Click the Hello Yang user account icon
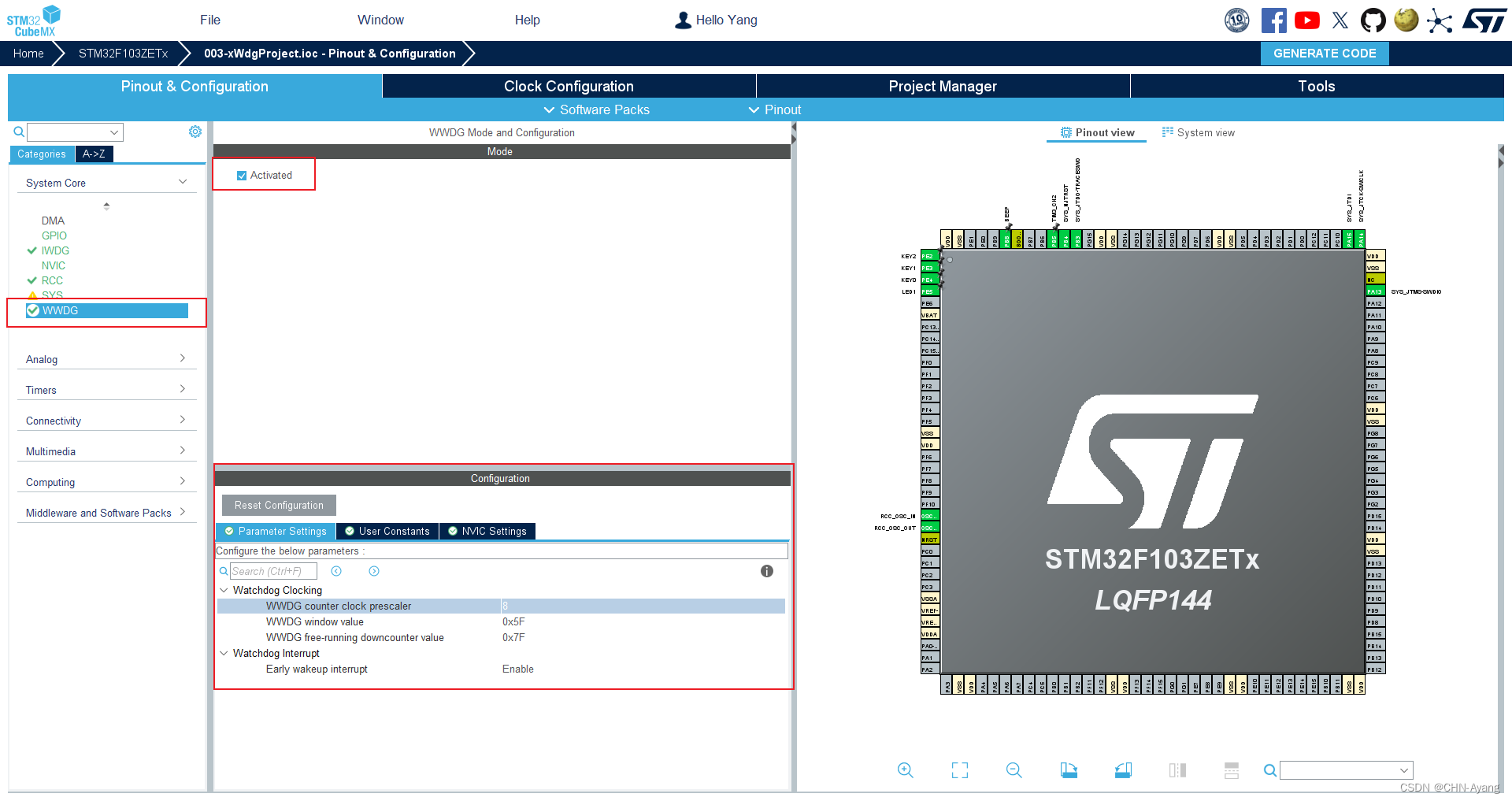Screen dimensions: 1512x801 [x=683, y=20]
